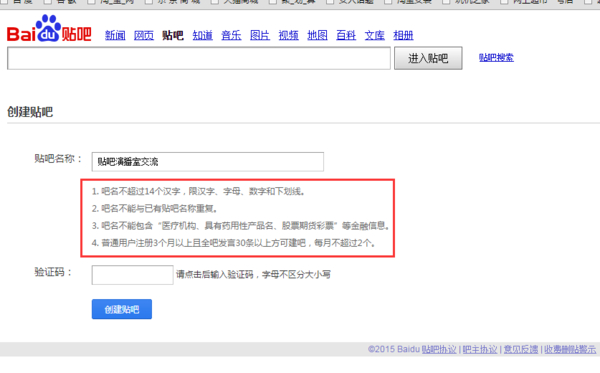Open the 收费删贴警示 footer link
This screenshot has height=373, width=600.
[x=570, y=349]
